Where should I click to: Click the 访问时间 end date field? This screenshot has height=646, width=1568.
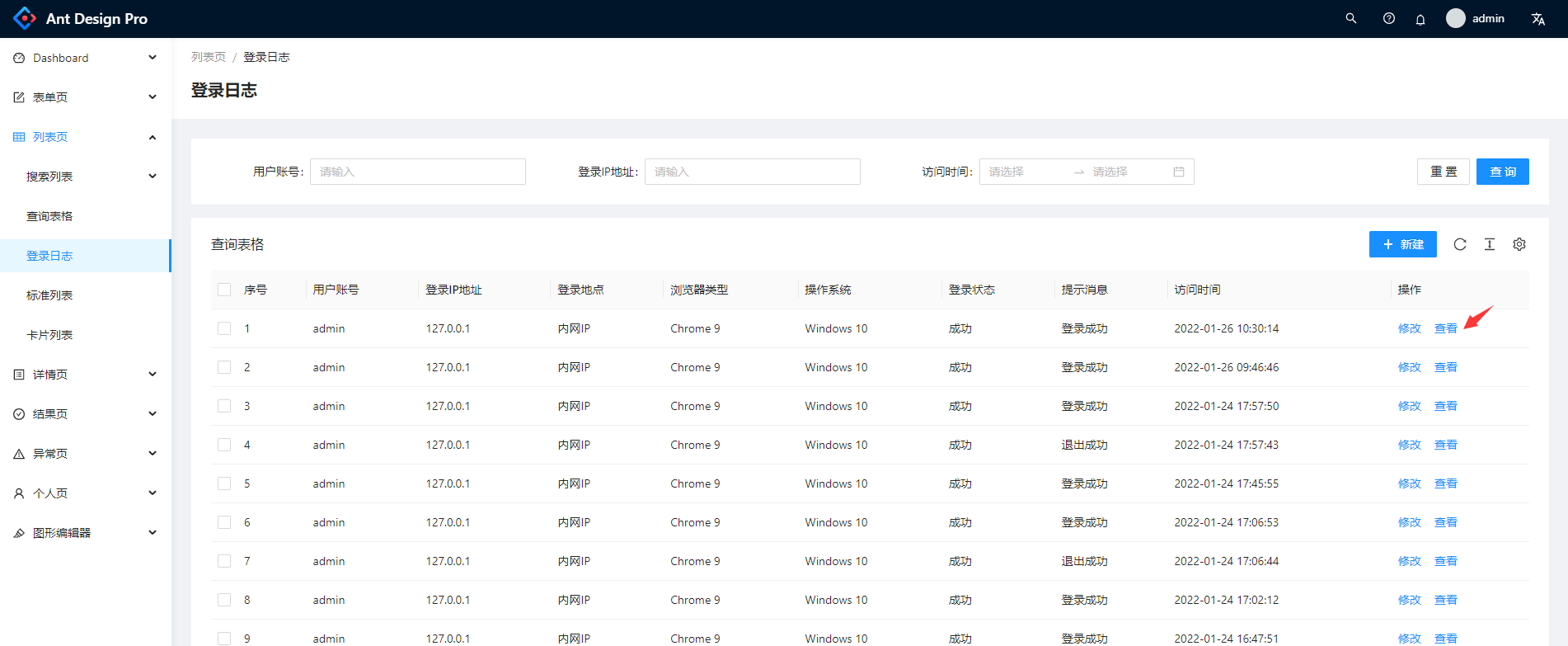coord(1129,172)
